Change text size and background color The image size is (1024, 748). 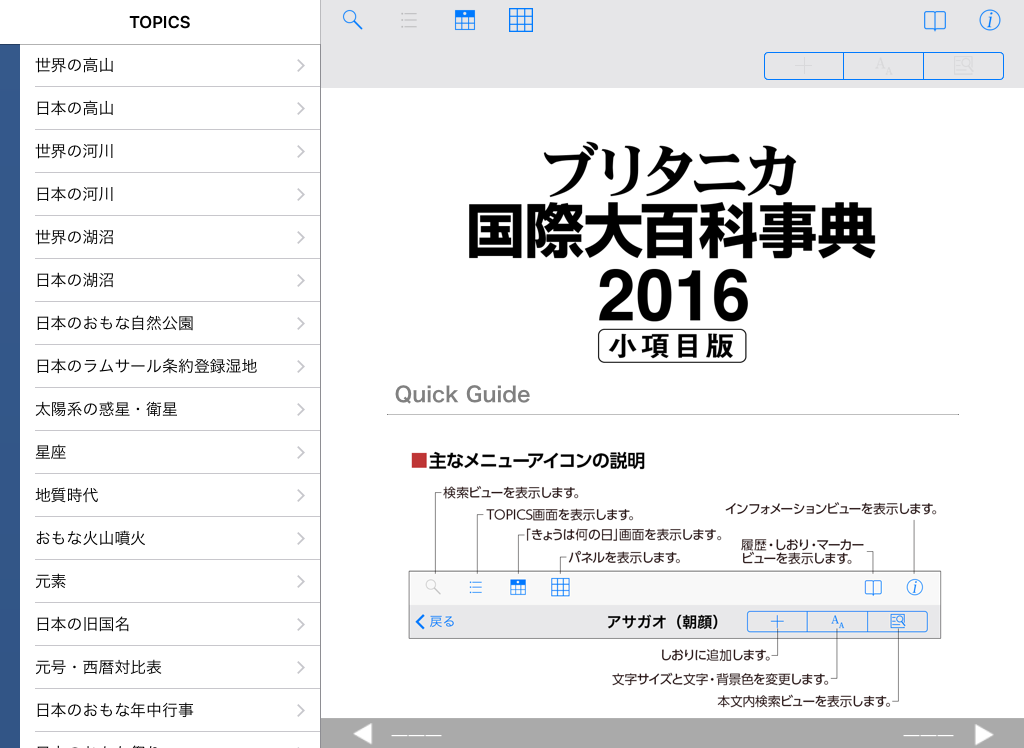(883, 66)
